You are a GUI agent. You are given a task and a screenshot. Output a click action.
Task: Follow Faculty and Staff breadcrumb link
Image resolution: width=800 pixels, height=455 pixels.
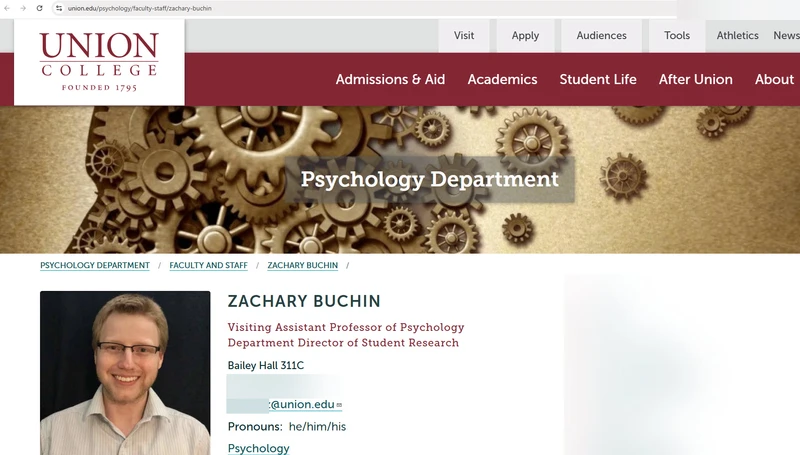click(208, 266)
